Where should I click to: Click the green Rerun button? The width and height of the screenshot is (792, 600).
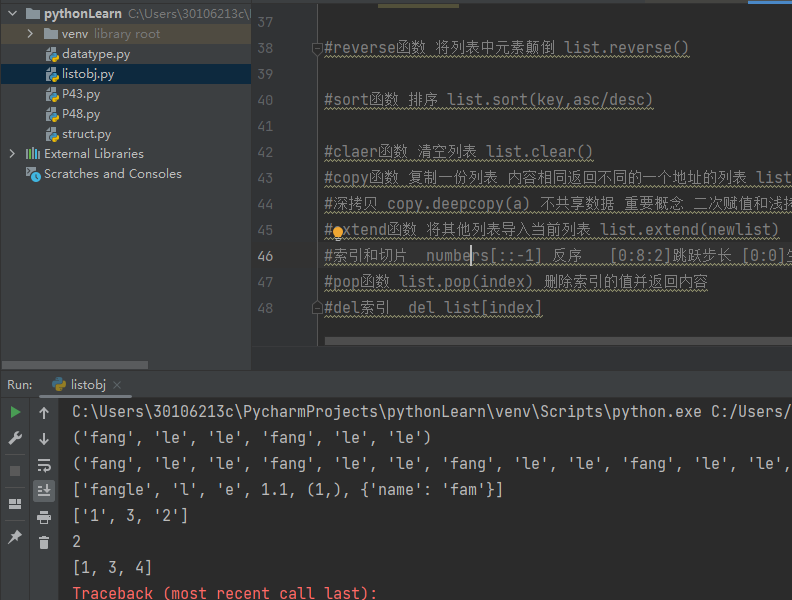[x=15, y=412]
